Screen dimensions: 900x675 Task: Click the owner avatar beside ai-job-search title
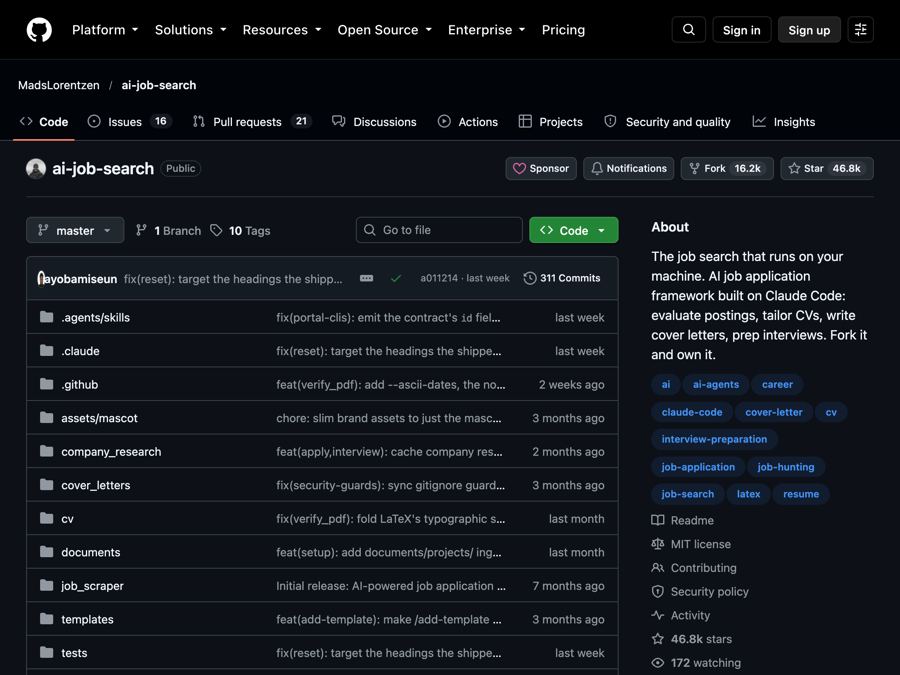pos(36,169)
